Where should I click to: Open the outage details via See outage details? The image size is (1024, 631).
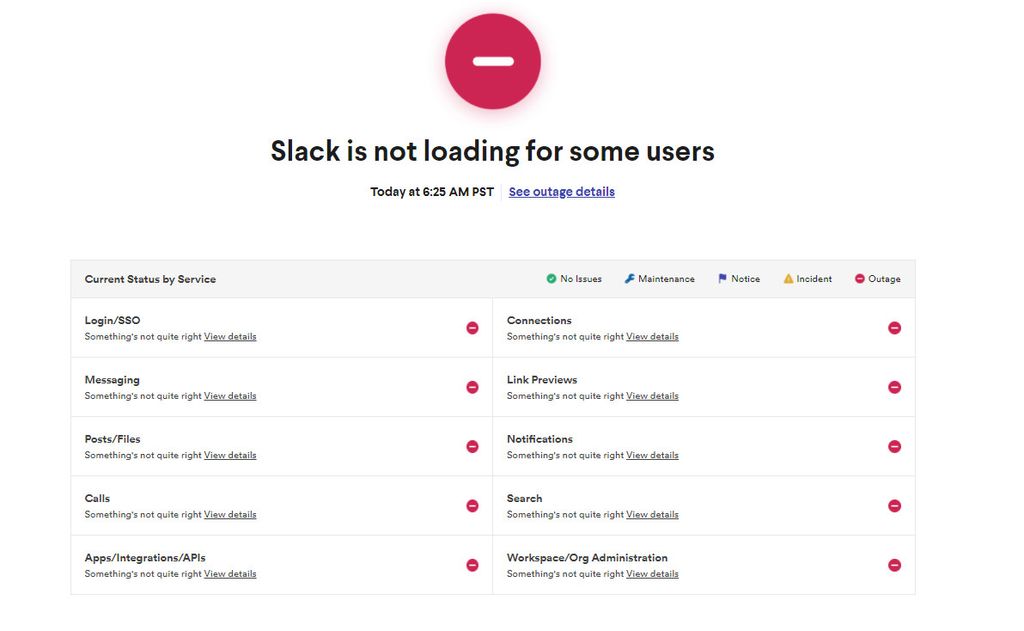561,191
